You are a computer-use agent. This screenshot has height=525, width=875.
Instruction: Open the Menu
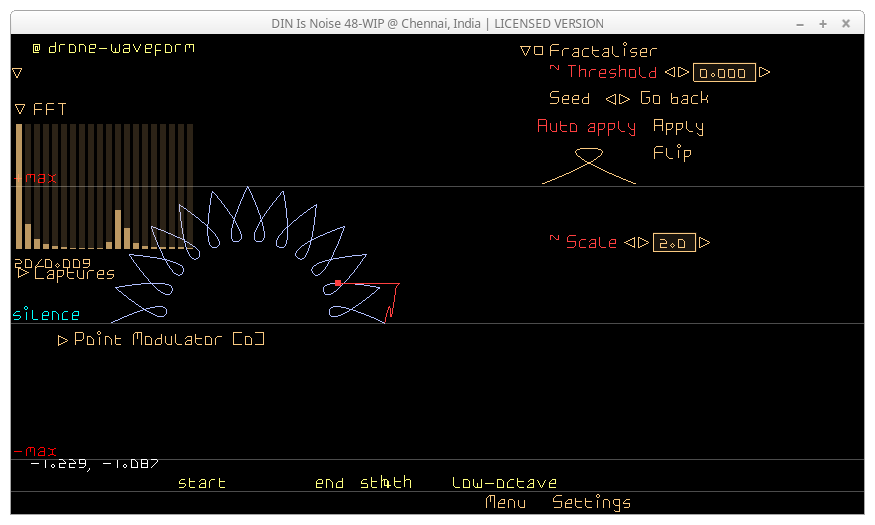click(505, 502)
